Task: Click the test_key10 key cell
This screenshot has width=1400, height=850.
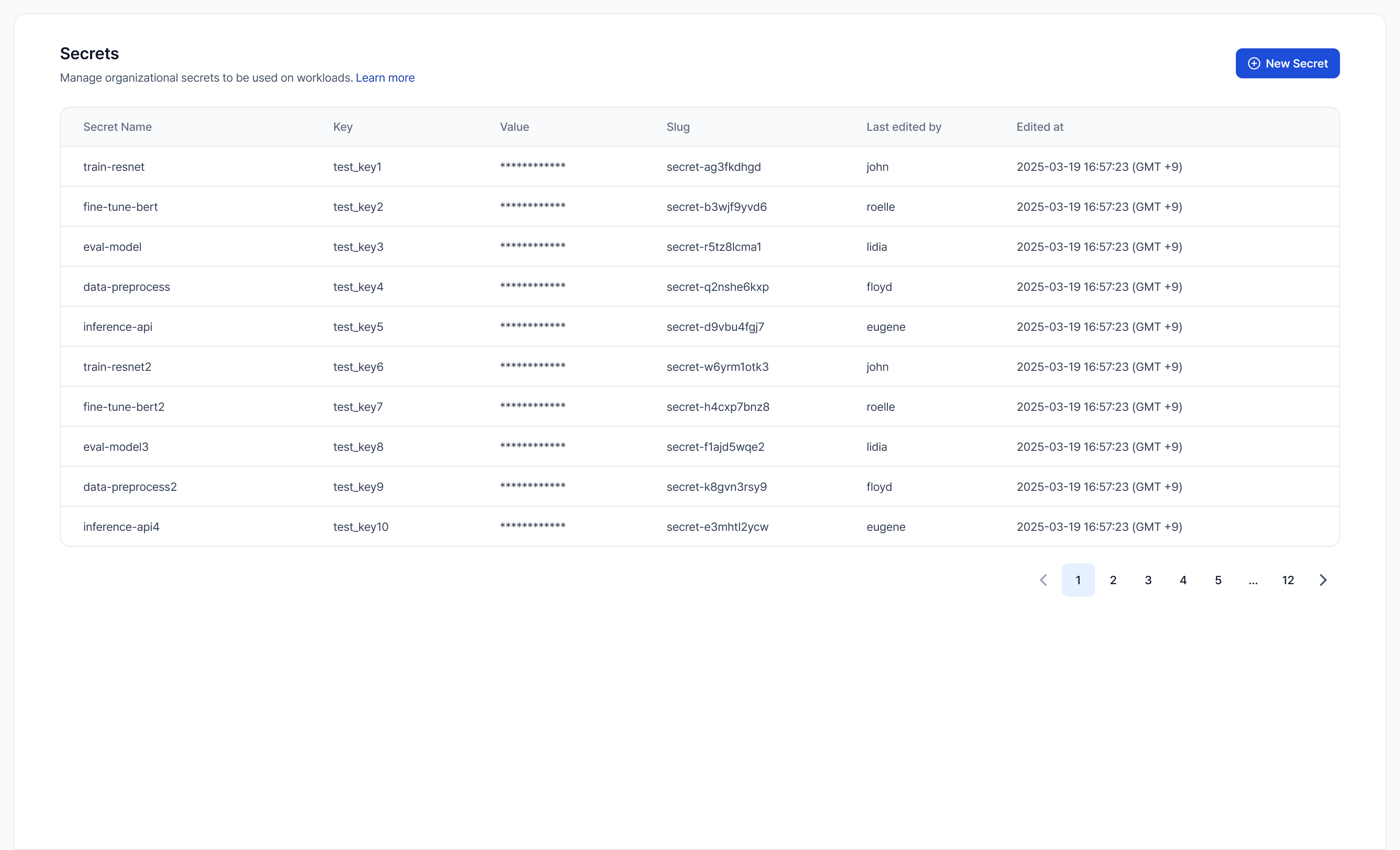Action: [x=361, y=527]
